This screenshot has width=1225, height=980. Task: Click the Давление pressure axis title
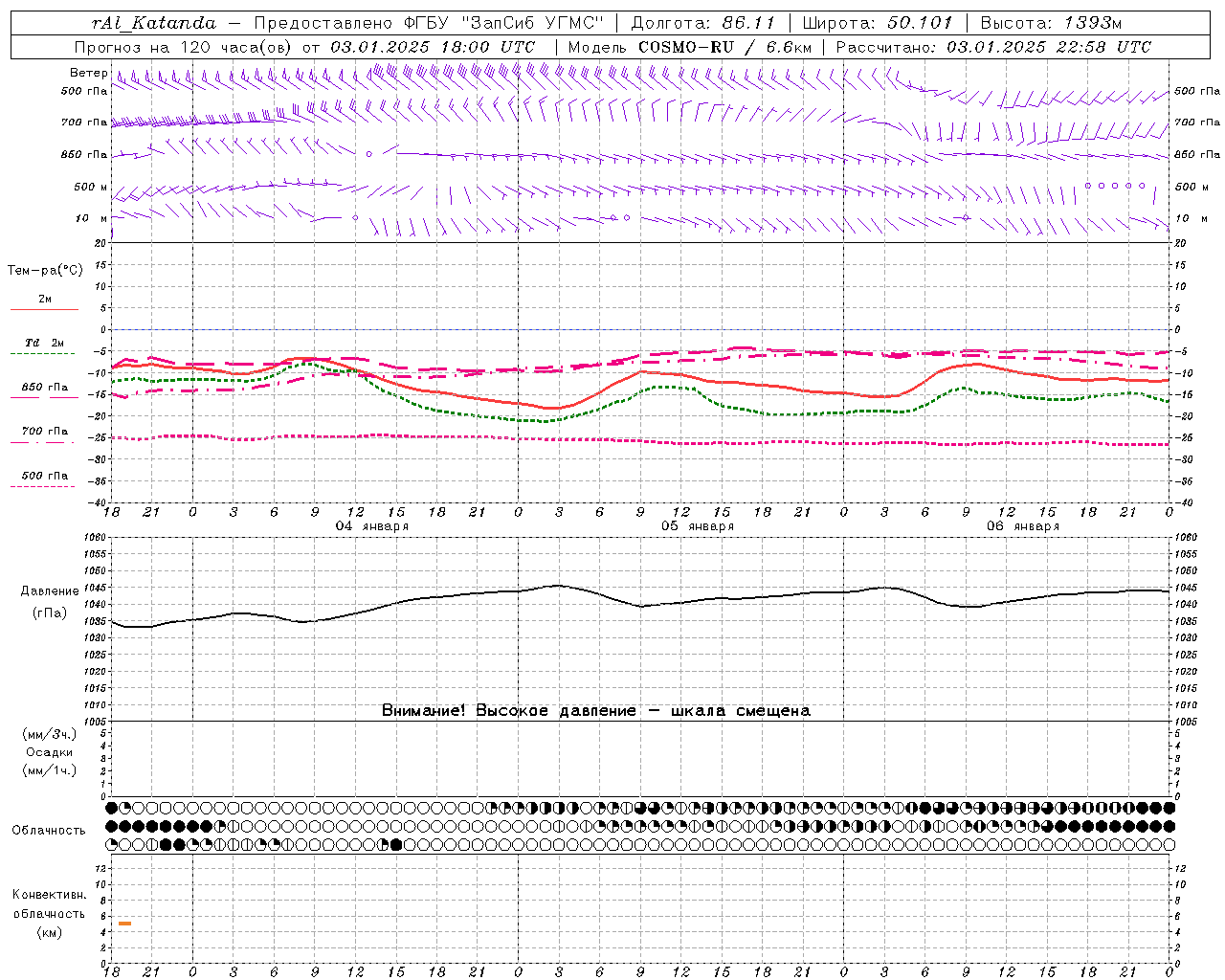(x=50, y=591)
